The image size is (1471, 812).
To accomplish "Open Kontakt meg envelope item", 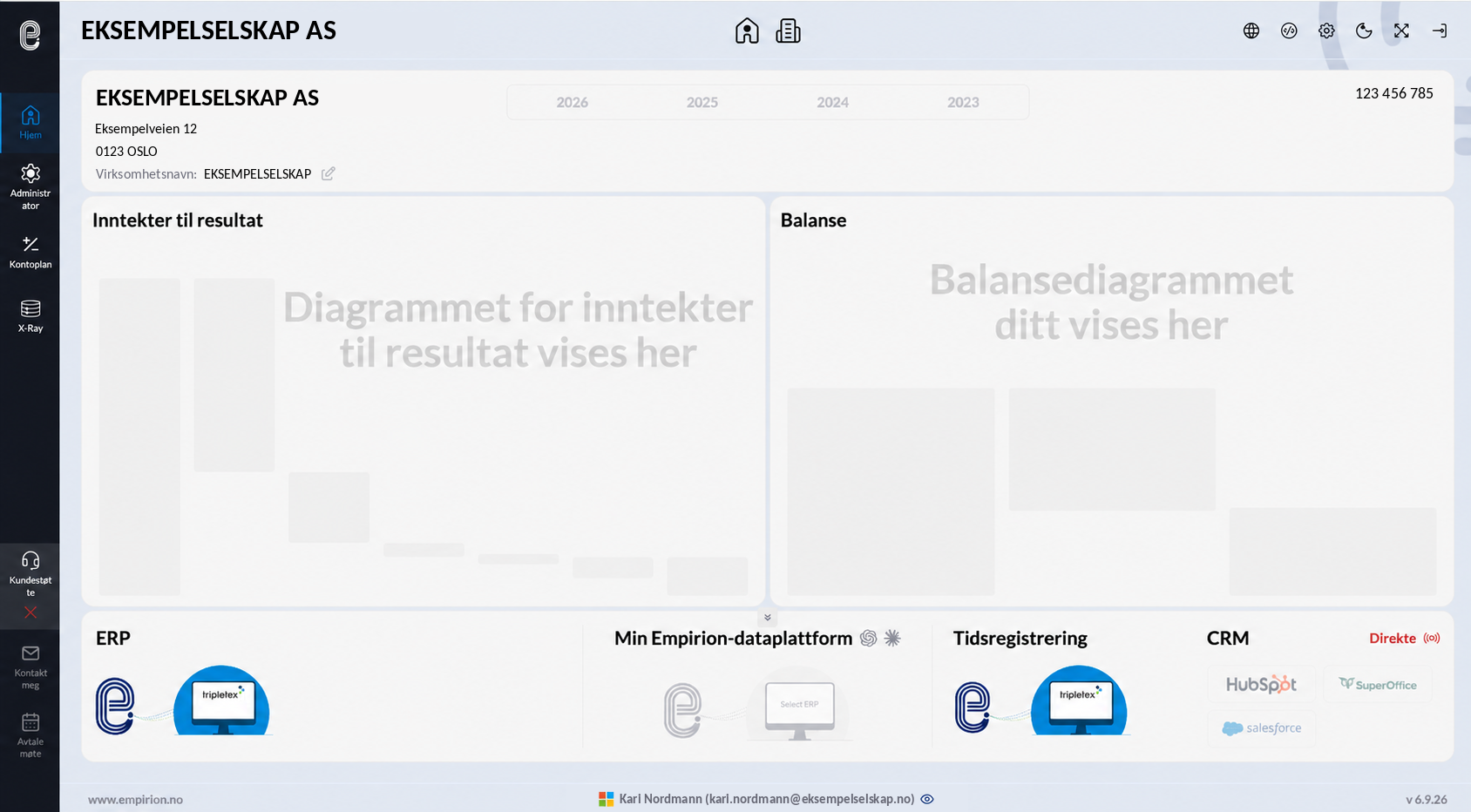I will click(x=31, y=667).
